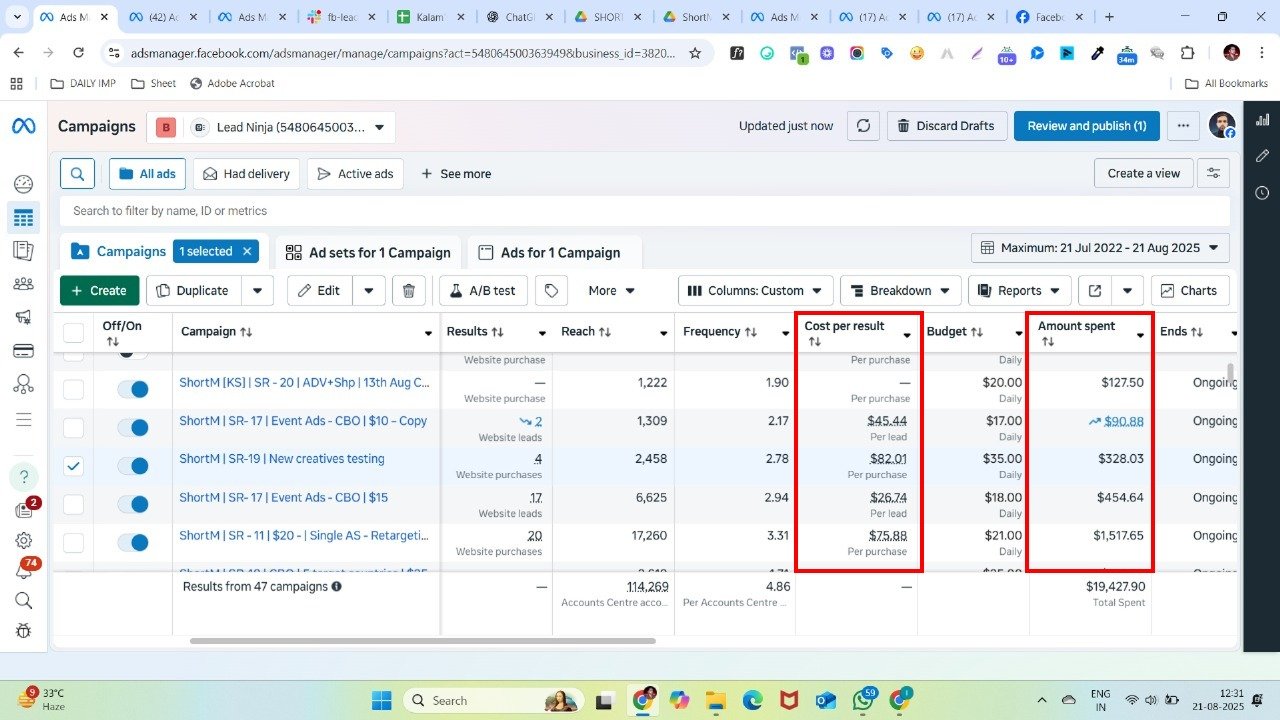Screen dimensions: 1280x720
Task: Open the Breakdown dropdown
Action: [x=900, y=291]
